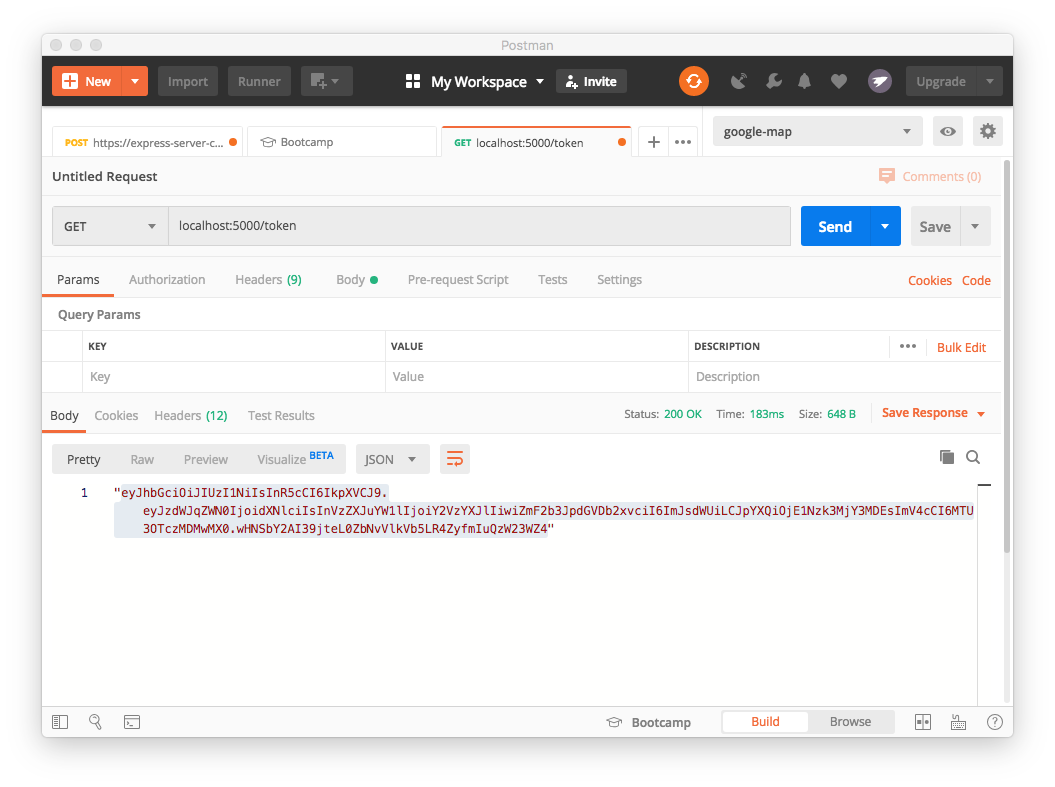The image size is (1055, 787).
Task: Switch to Browse mode in bottom toggle
Action: click(850, 721)
